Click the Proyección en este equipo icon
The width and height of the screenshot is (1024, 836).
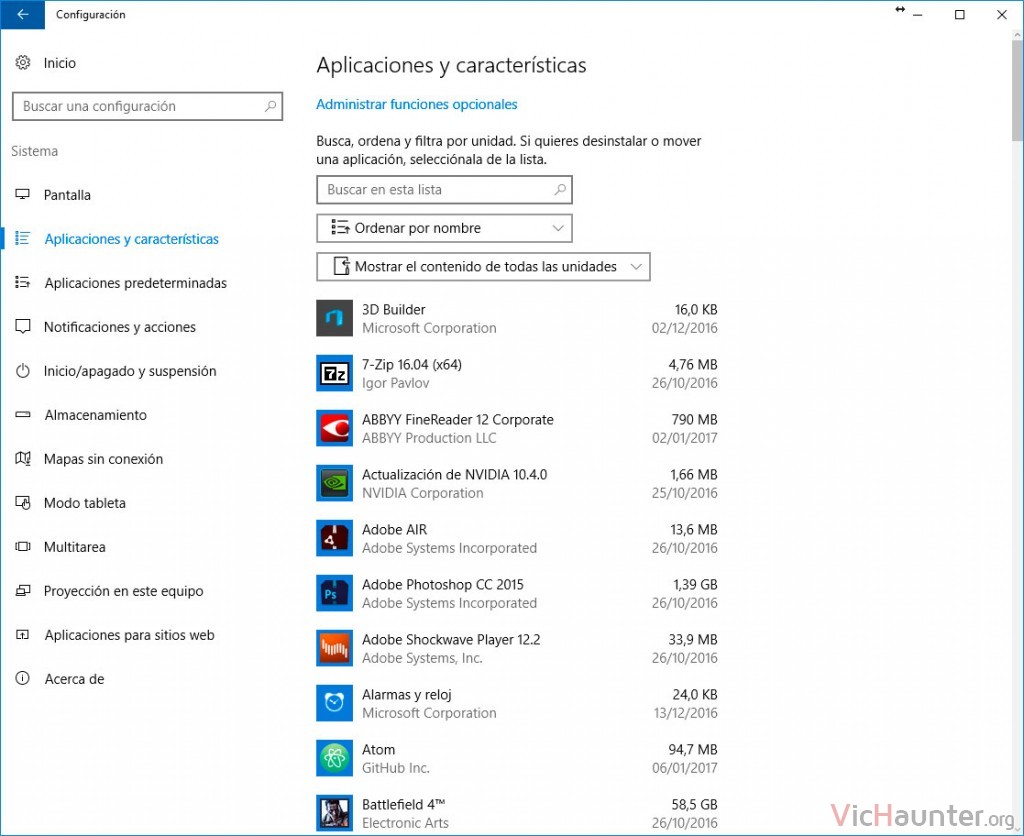[x=23, y=590]
